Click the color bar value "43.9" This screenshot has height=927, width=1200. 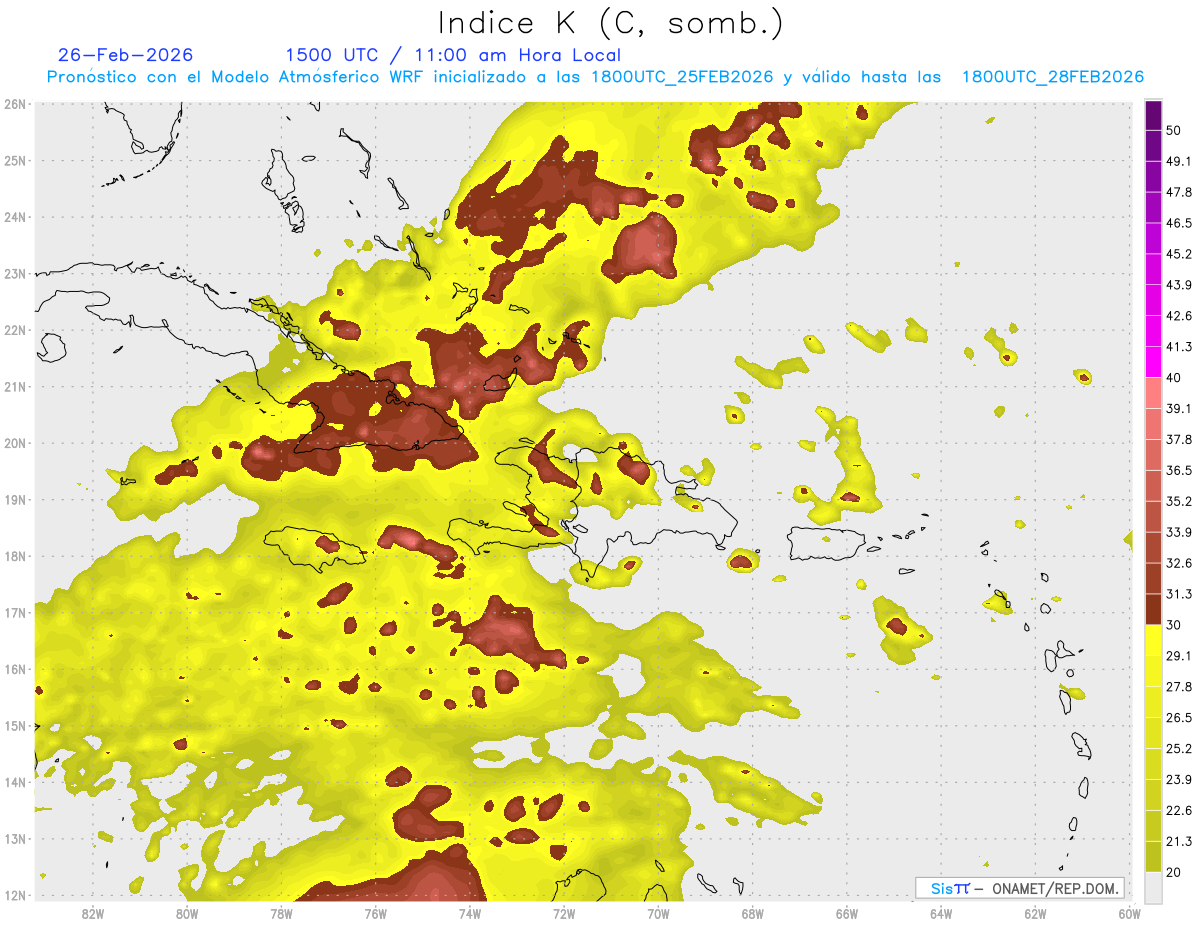pyautogui.click(x=1179, y=285)
